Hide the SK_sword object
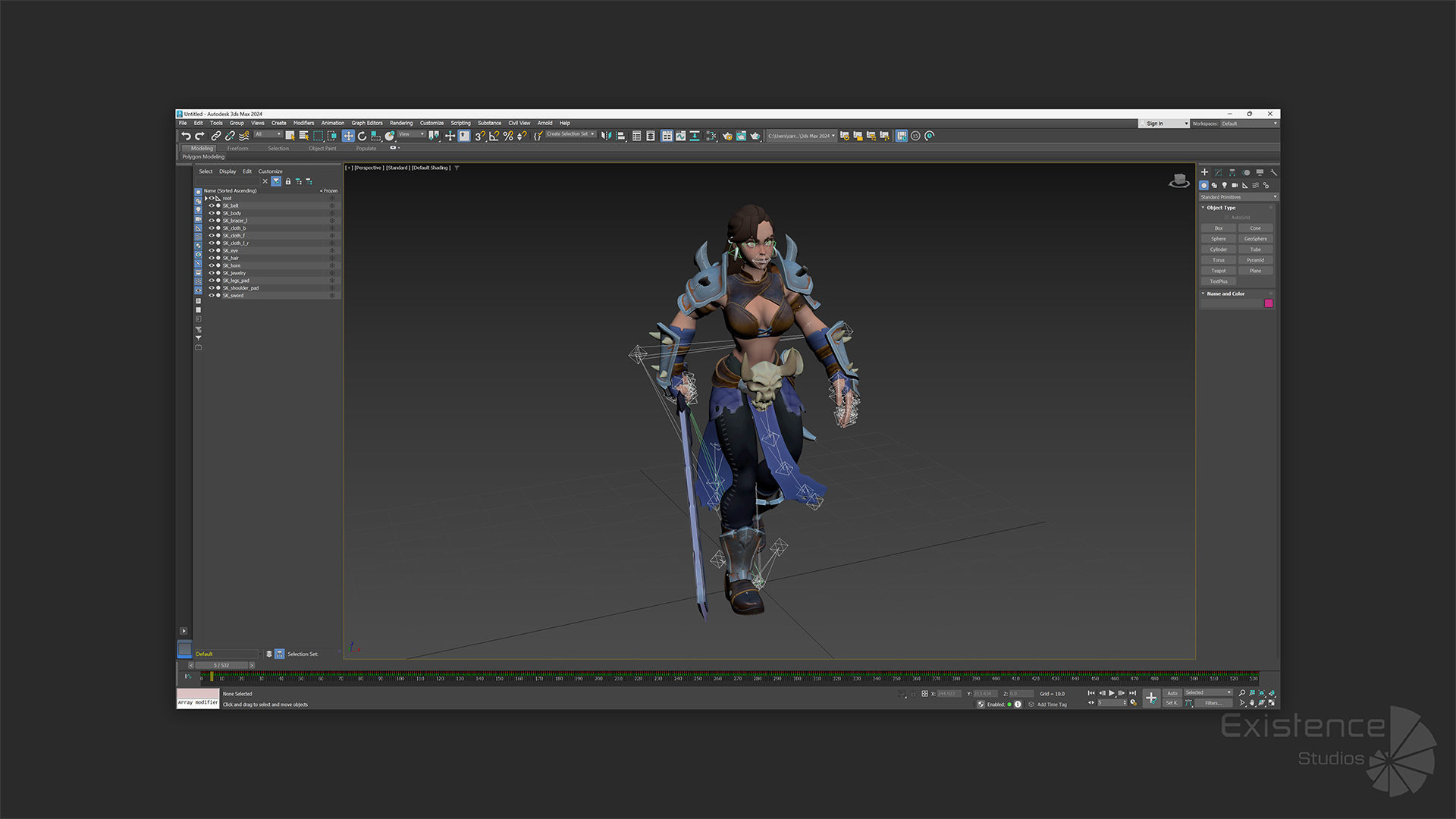Viewport: 1456px width, 819px height. (x=212, y=296)
